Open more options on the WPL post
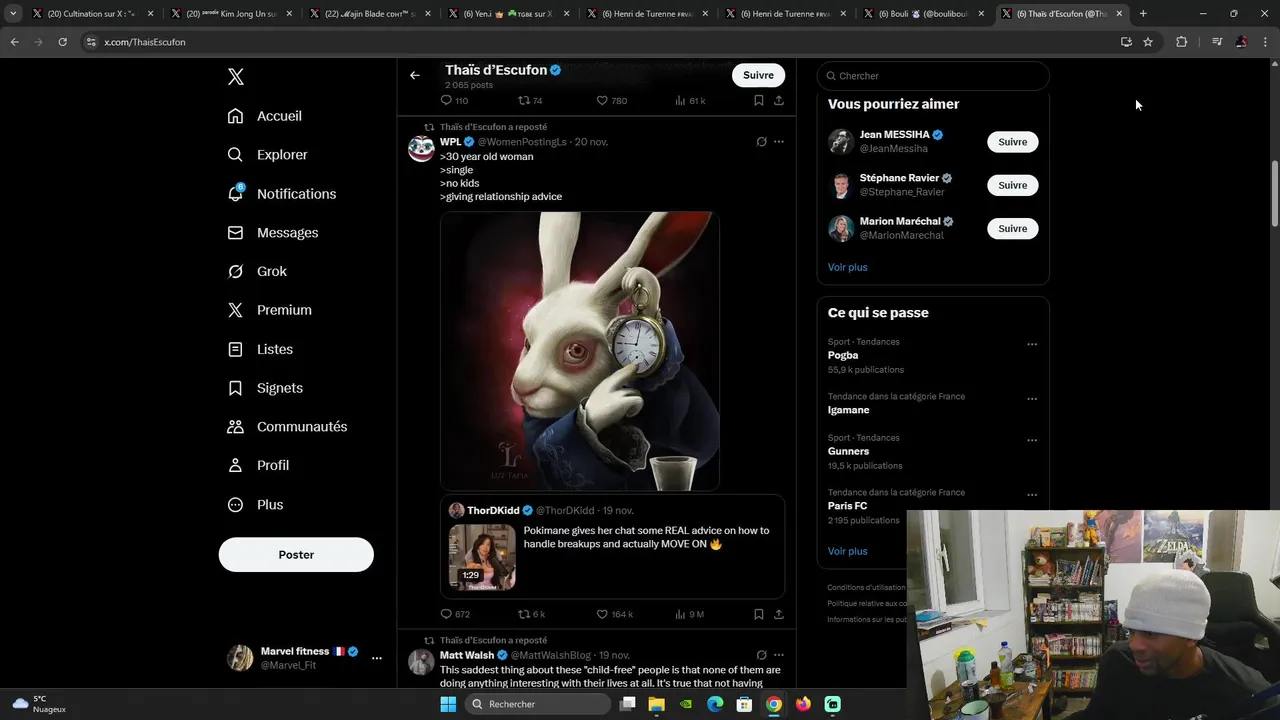 click(x=779, y=142)
